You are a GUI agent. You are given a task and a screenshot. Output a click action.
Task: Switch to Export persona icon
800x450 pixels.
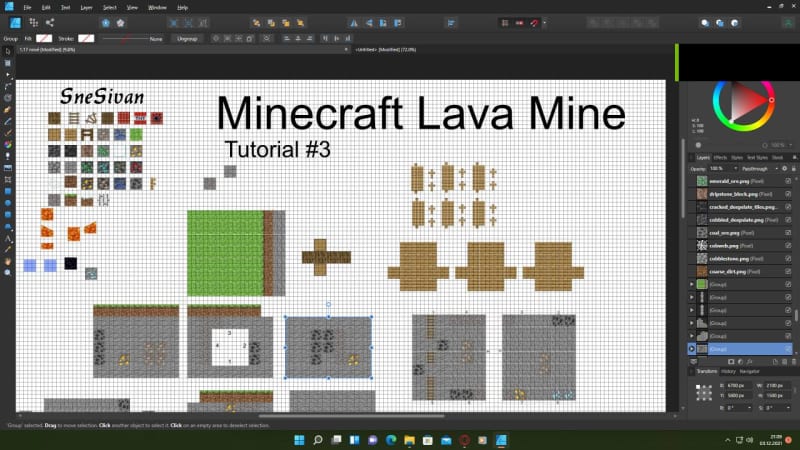pos(49,23)
